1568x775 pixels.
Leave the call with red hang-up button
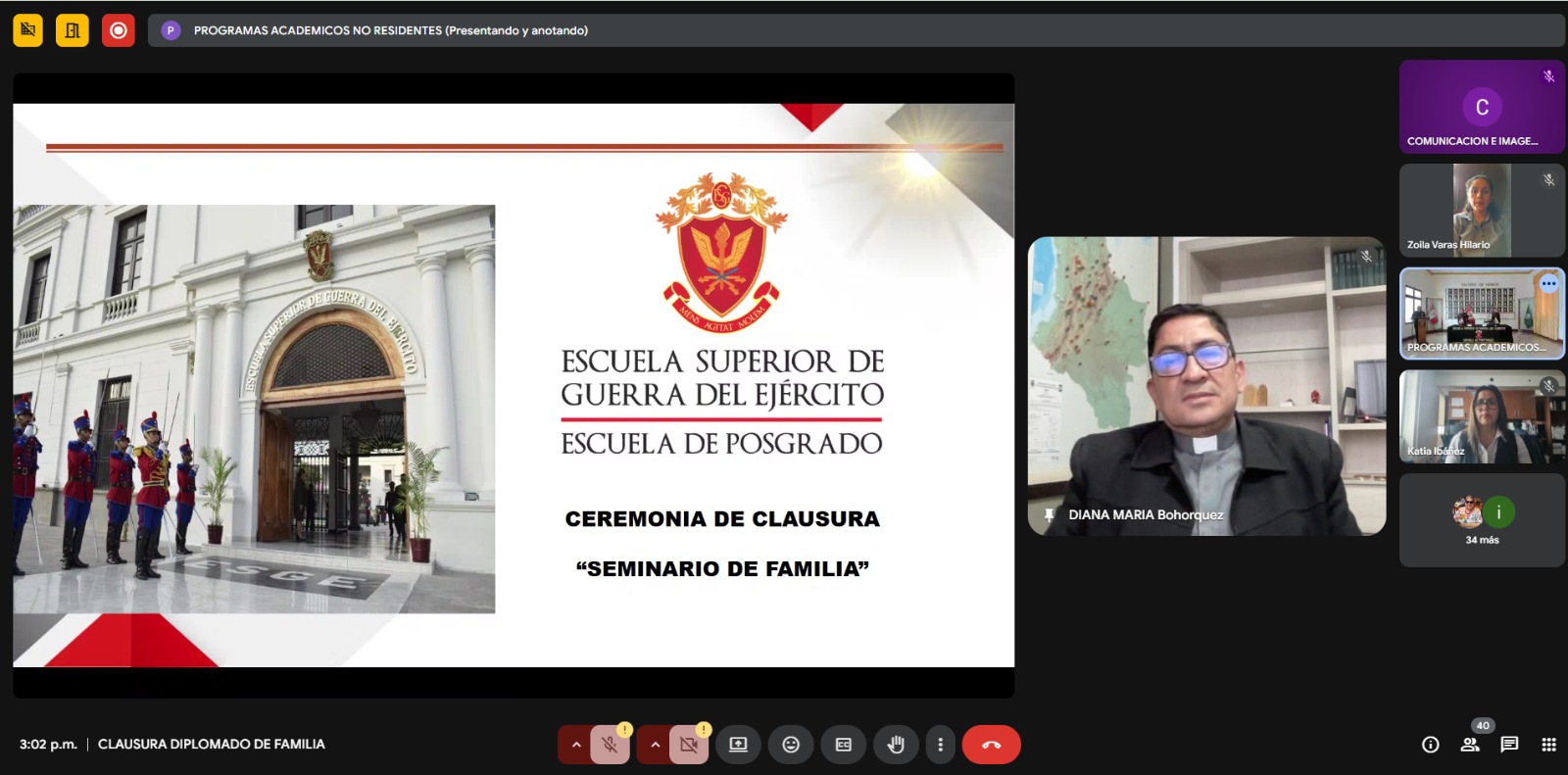point(991,746)
